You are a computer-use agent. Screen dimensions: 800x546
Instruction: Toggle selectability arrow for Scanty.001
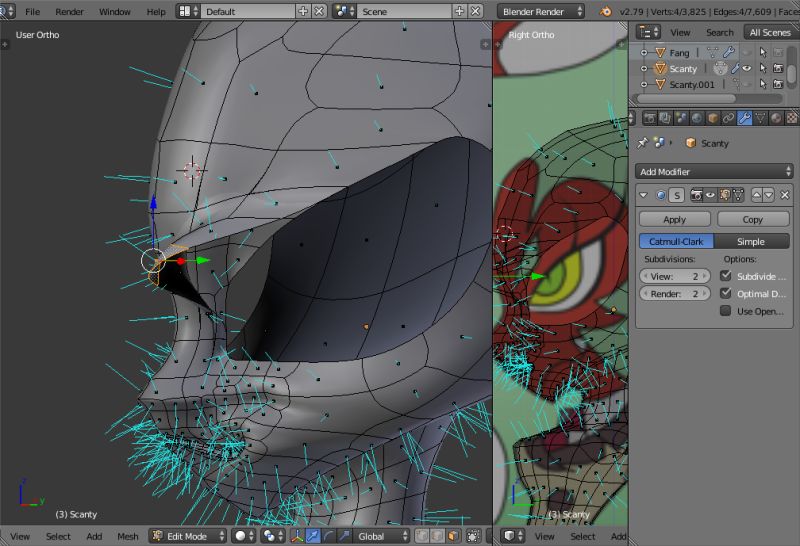[763, 84]
